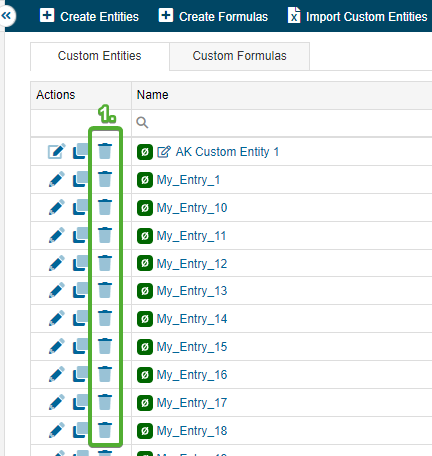The width and height of the screenshot is (432, 456).
Task: Sort by the Name column header
Action: pyautogui.click(x=152, y=95)
